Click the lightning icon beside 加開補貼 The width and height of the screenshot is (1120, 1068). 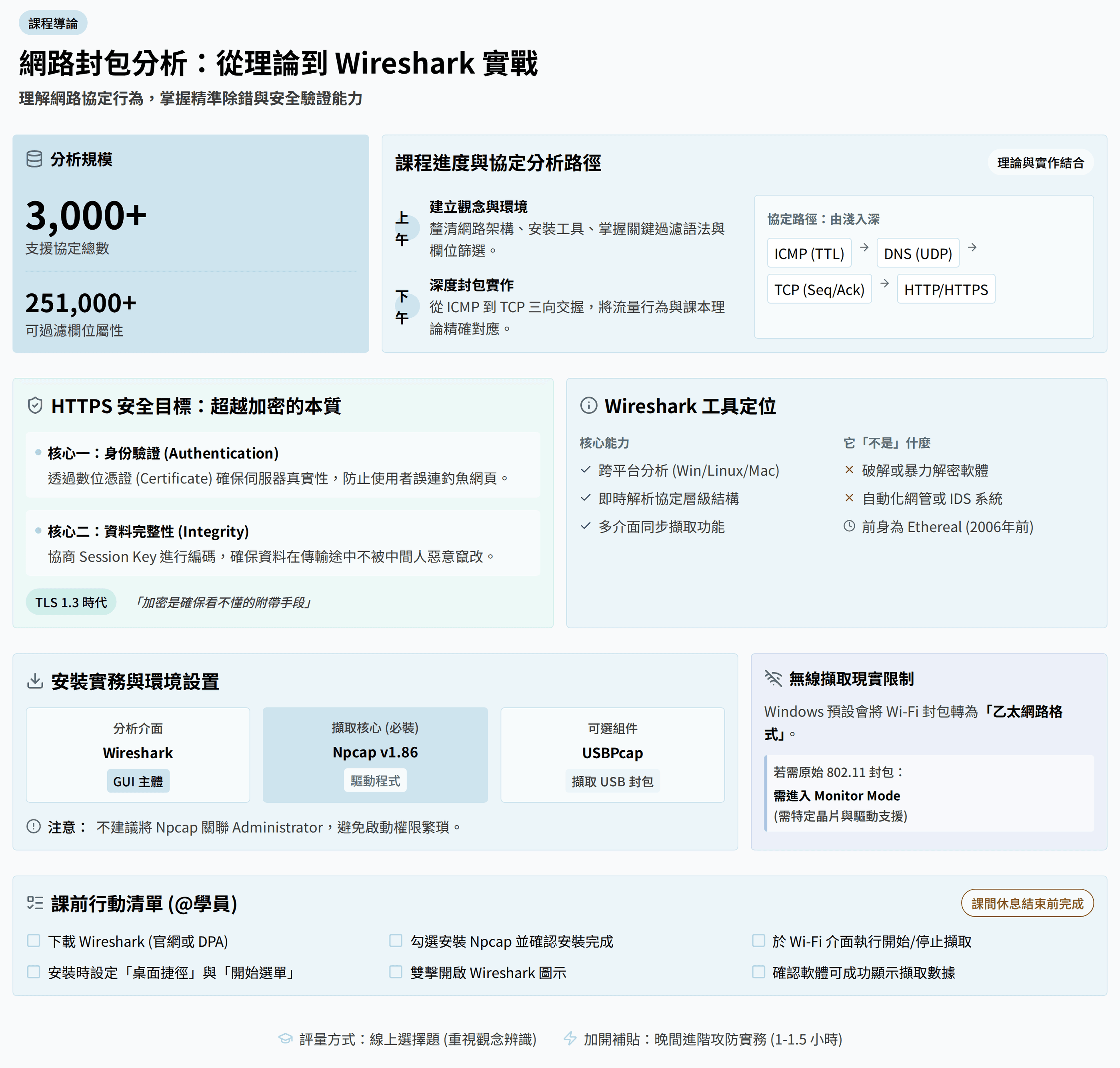(570, 1039)
